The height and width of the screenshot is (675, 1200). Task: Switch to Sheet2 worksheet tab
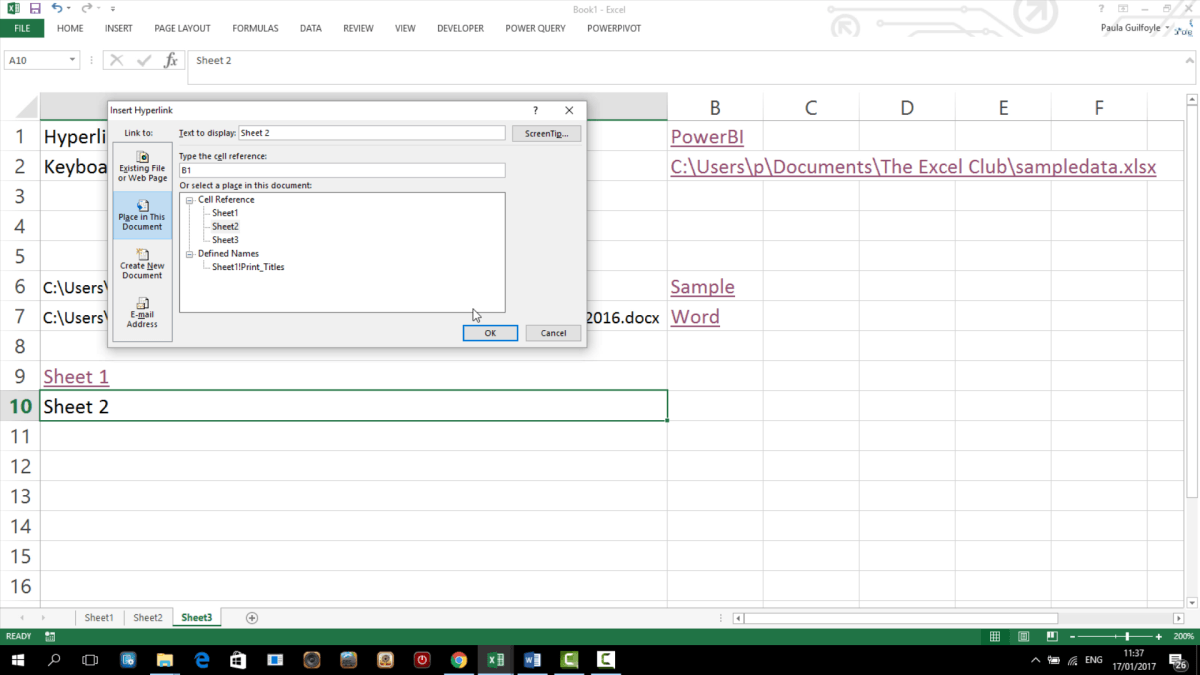pyautogui.click(x=148, y=618)
